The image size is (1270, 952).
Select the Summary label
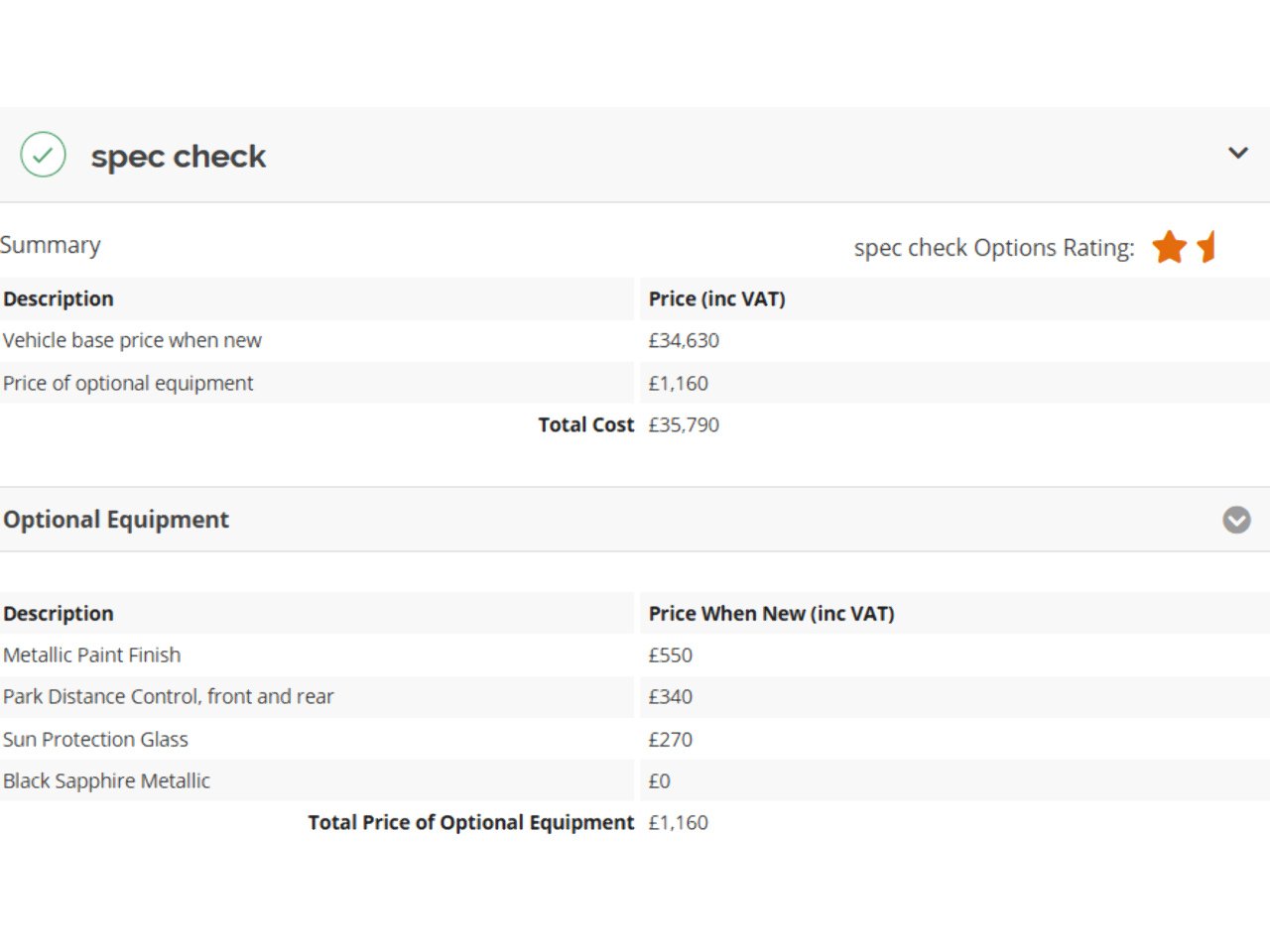(51, 245)
